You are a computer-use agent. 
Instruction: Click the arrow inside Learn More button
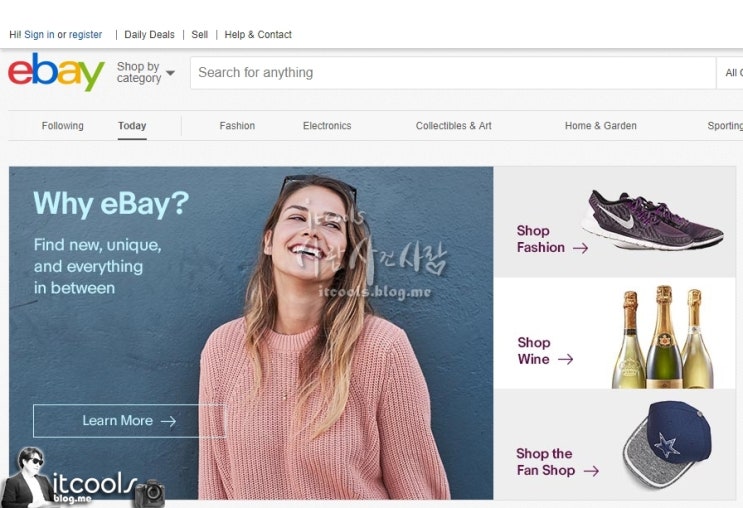click(x=168, y=421)
